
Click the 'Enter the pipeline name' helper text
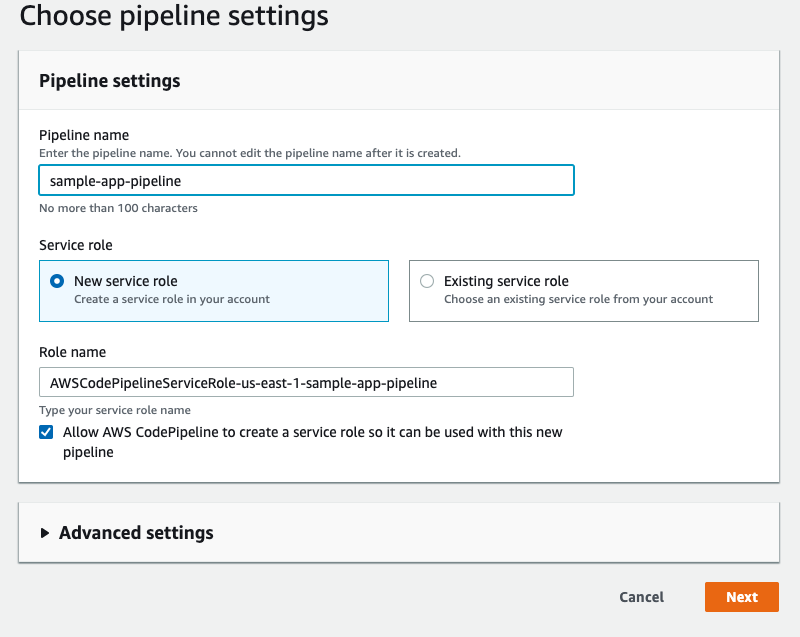[249, 153]
